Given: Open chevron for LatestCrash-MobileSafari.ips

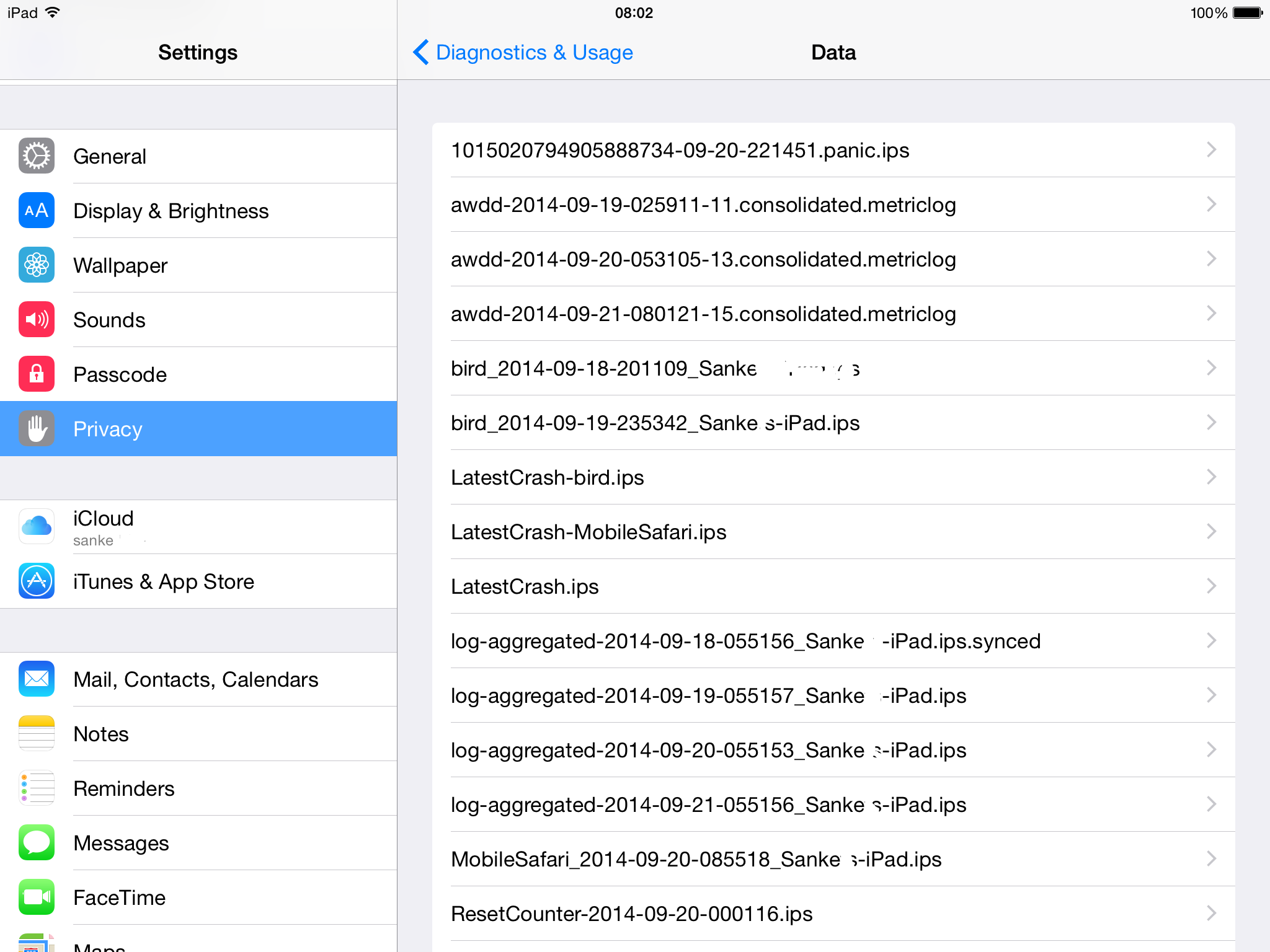Looking at the screenshot, I should pos(1211,532).
